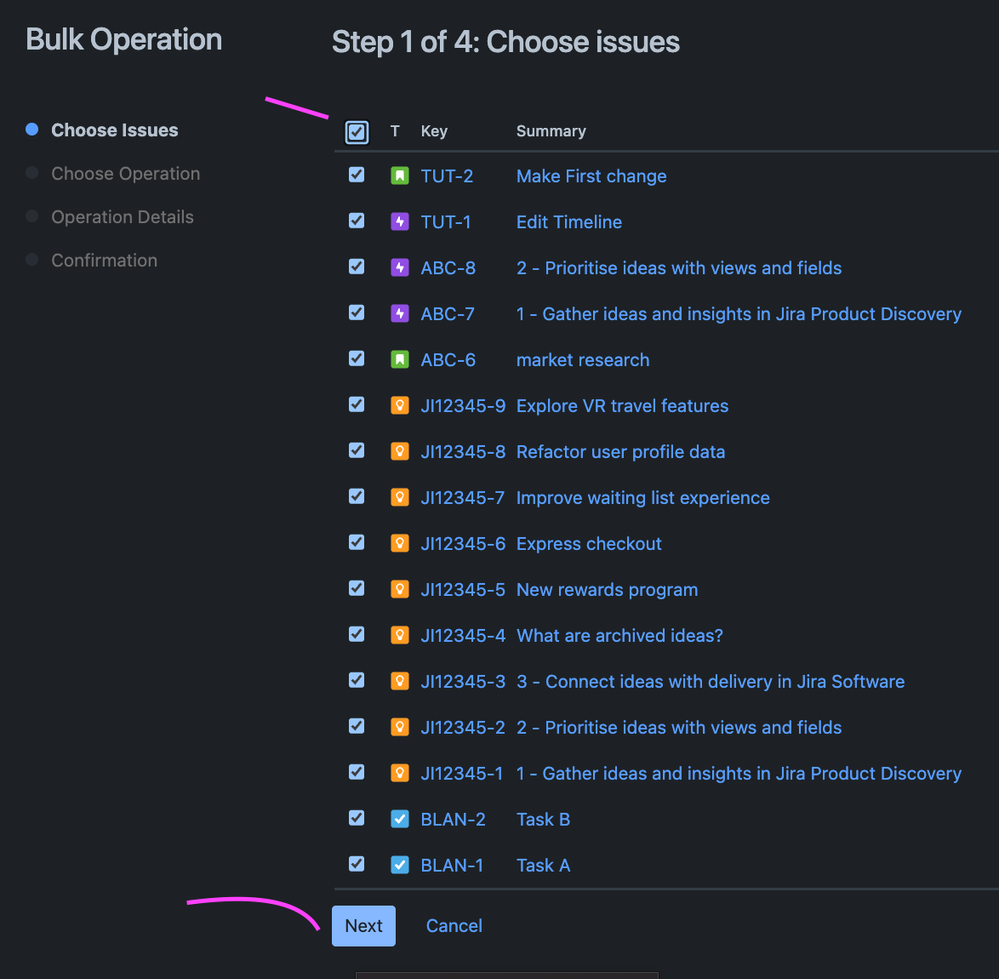The width and height of the screenshot is (999, 979).
Task: Cancel the bulk operation
Action: 454,925
